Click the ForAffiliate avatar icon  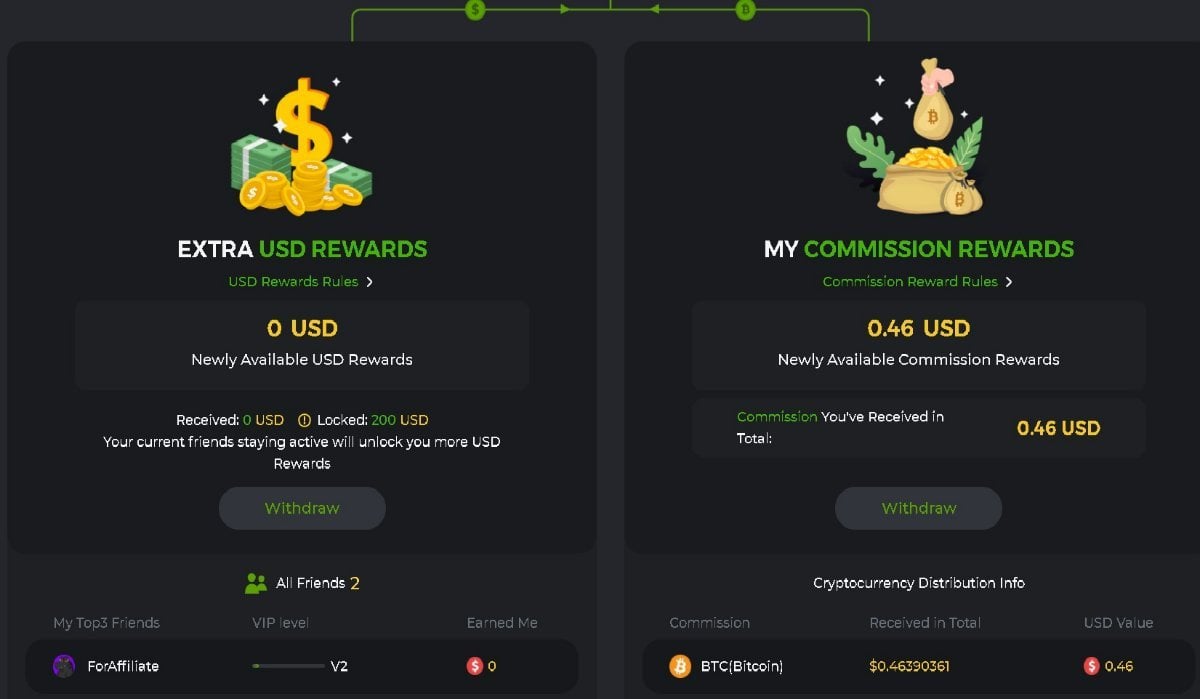(64, 666)
